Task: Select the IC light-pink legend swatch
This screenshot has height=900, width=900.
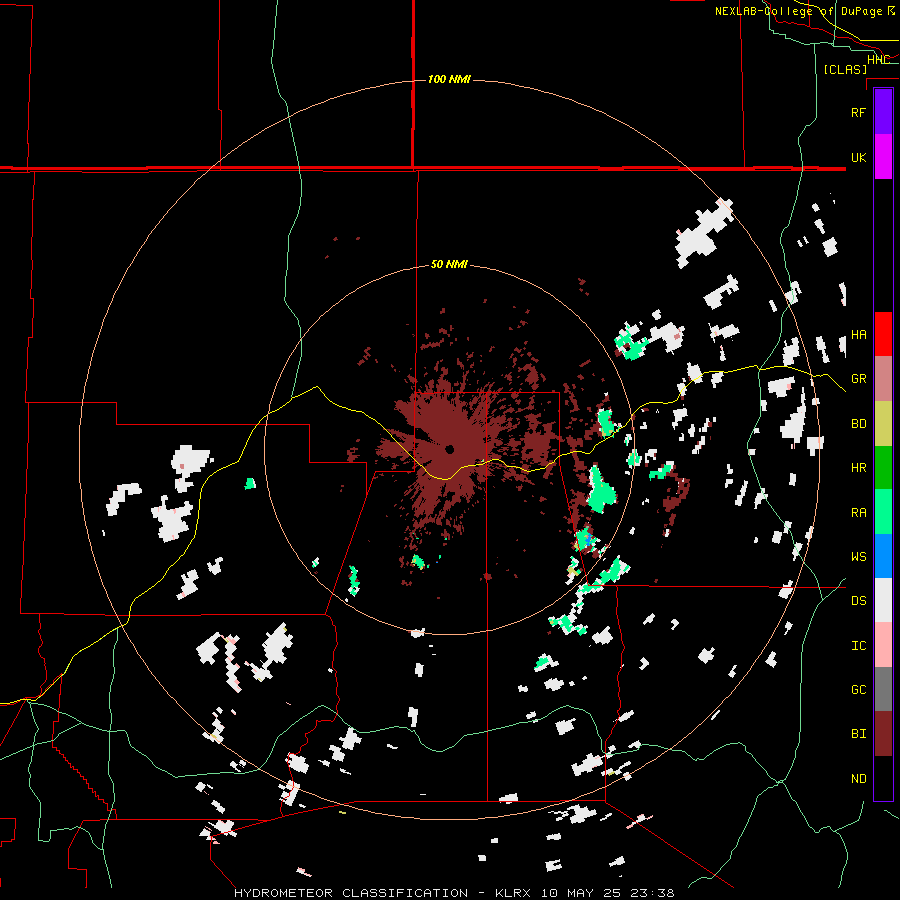Action: click(883, 645)
